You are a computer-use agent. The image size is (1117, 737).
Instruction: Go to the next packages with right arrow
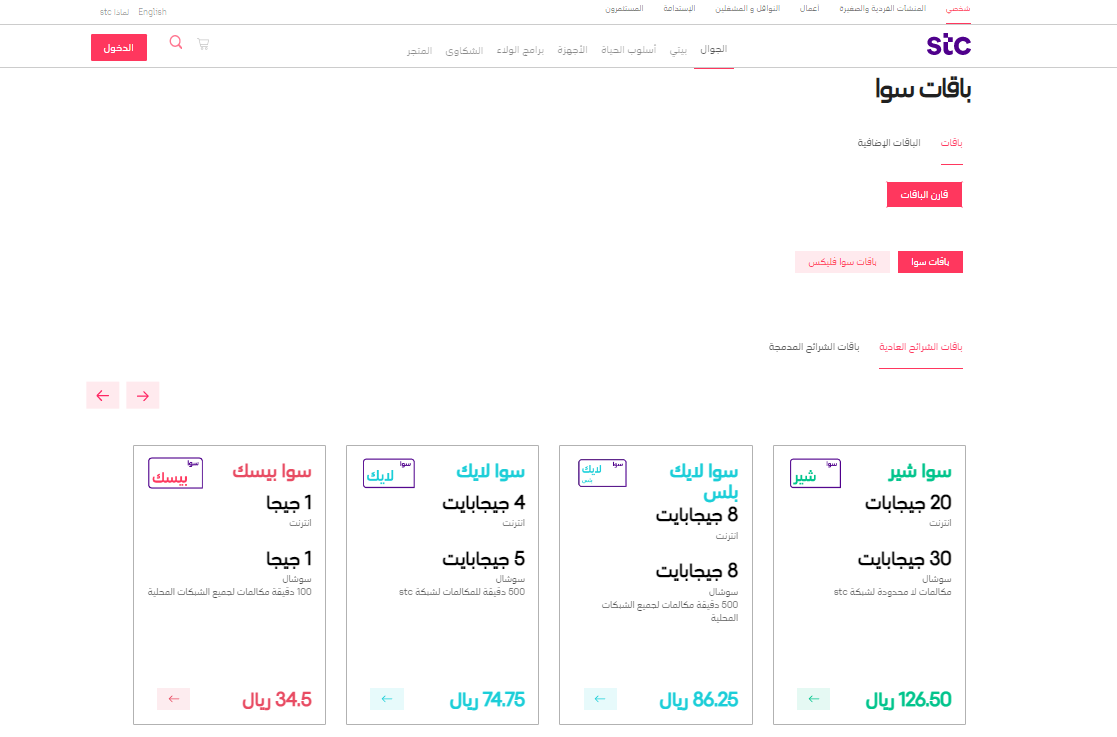142,395
